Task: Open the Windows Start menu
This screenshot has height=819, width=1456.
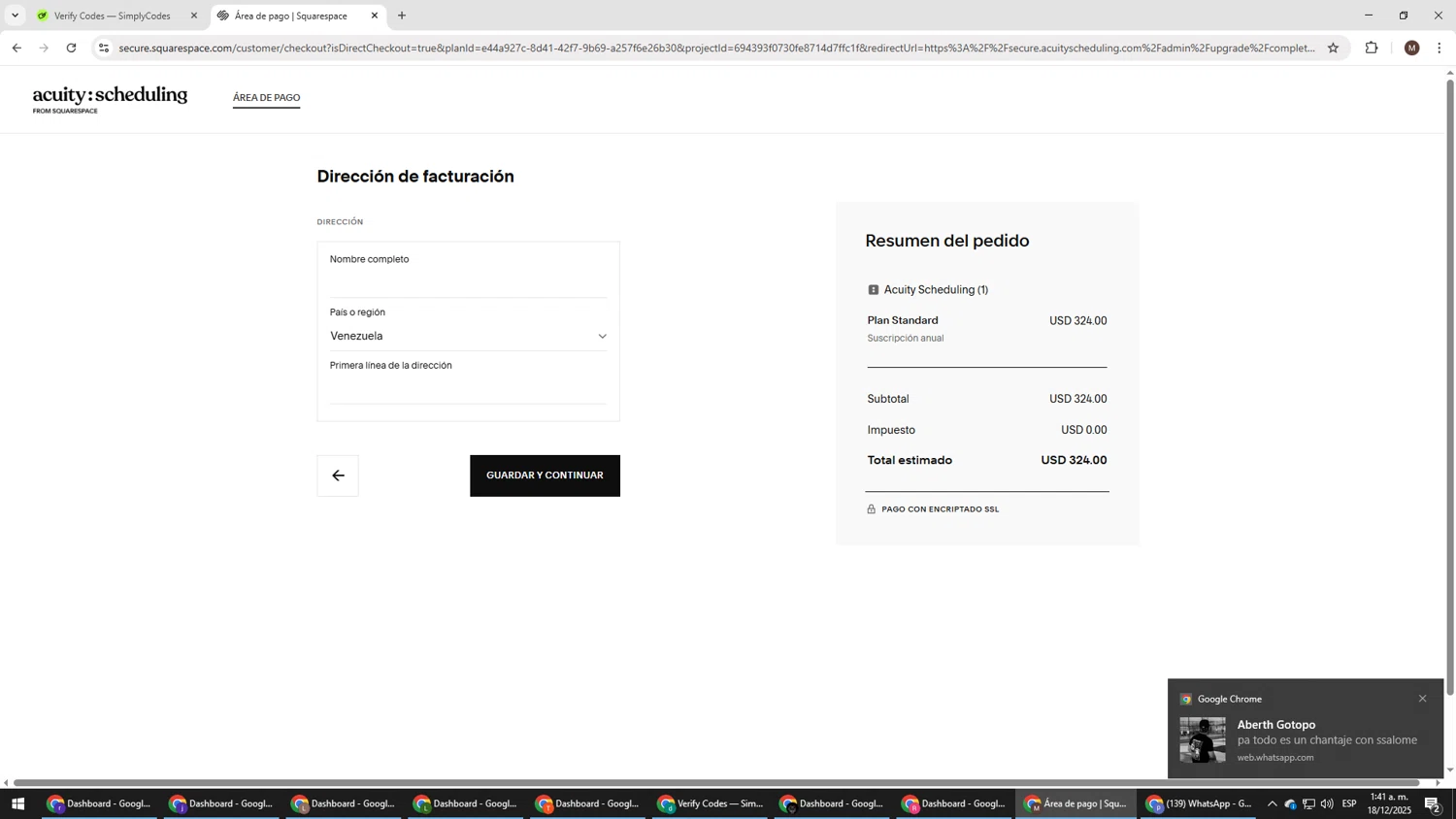Action: pos(17,803)
